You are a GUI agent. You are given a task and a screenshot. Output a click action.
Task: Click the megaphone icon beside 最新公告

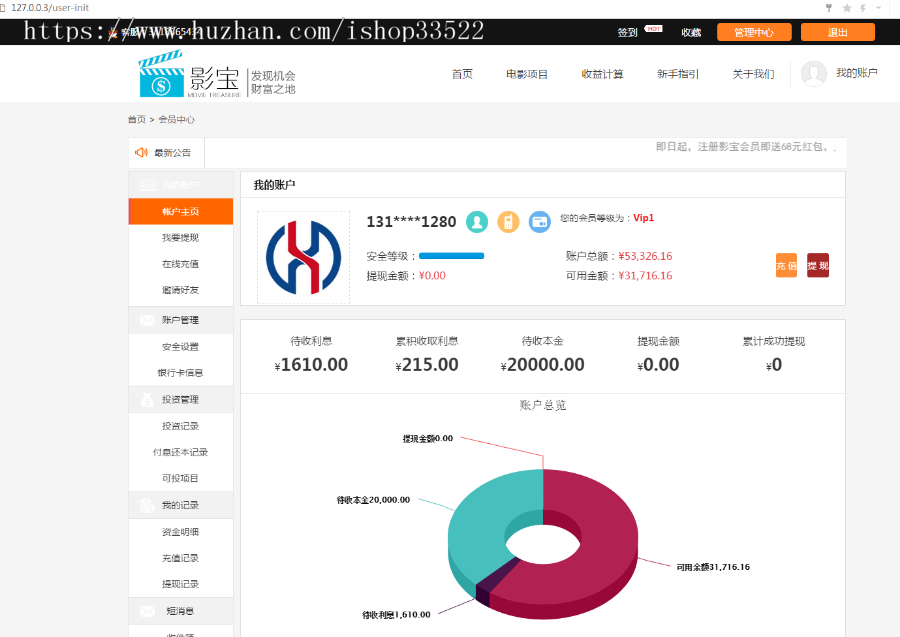pos(140,152)
